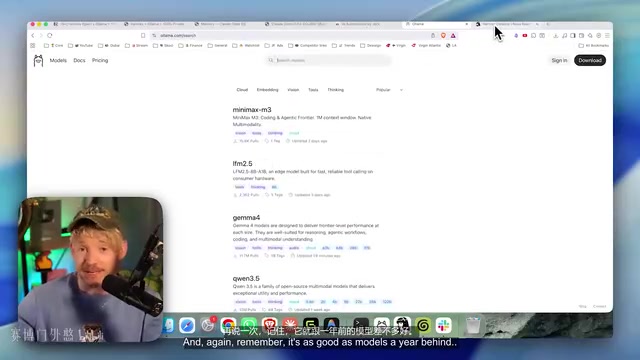The width and height of the screenshot is (640, 360).
Task: Open the downloads arrow icon
Action: [556, 36]
